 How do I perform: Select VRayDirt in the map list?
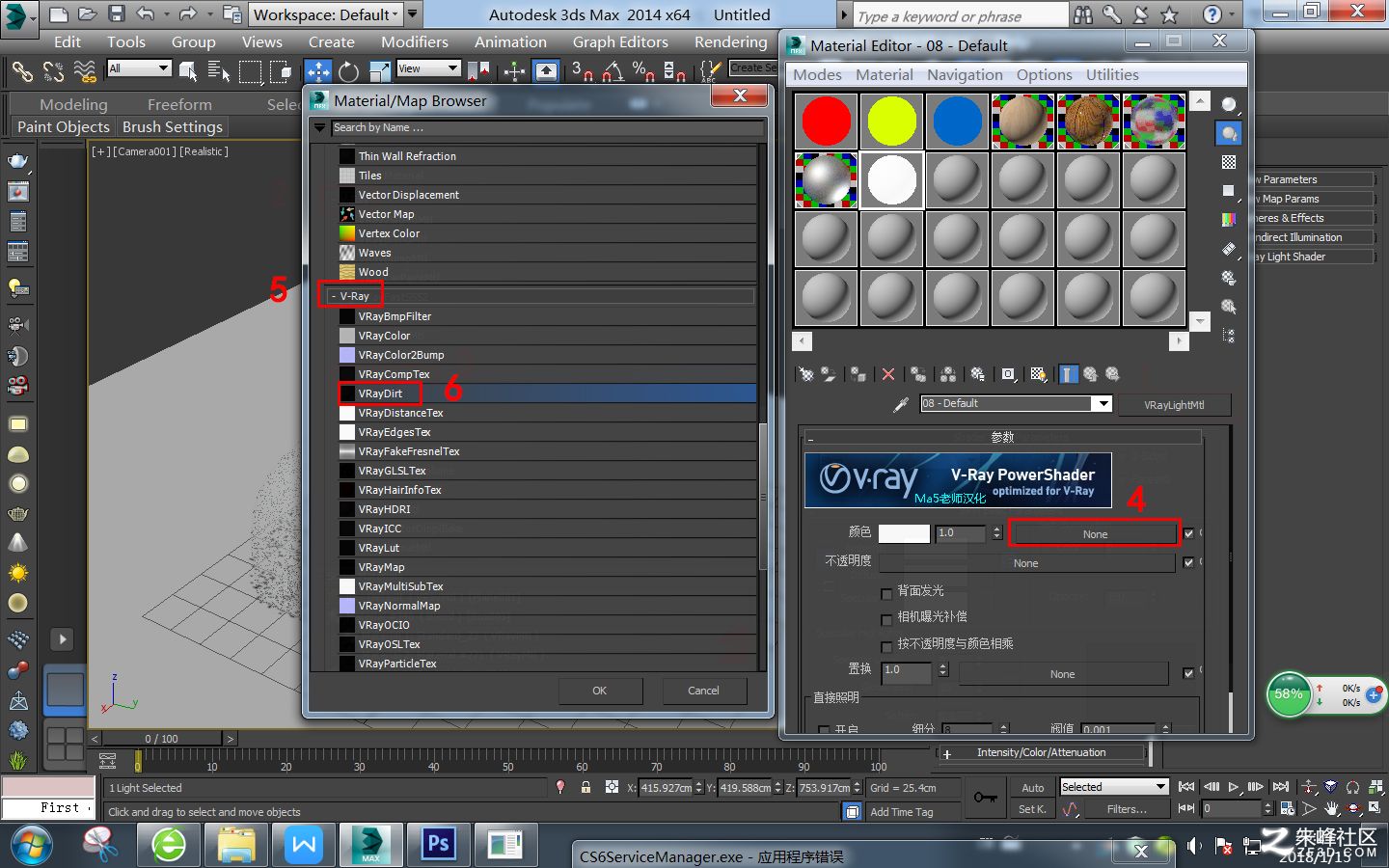(548, 393)
